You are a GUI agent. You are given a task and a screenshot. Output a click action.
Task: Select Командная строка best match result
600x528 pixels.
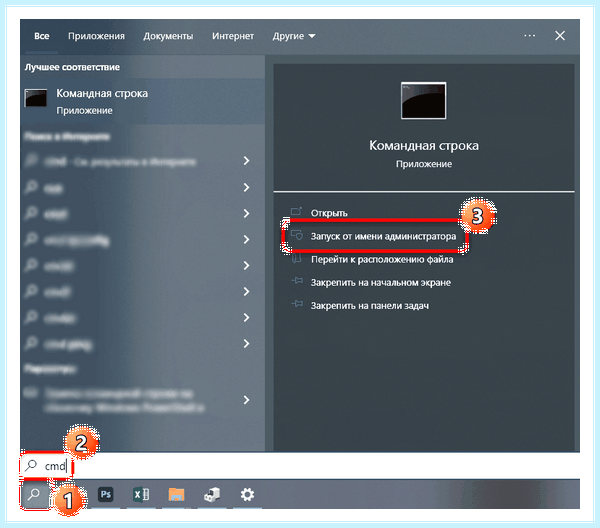pyautogui.click(x=142, y=101)
